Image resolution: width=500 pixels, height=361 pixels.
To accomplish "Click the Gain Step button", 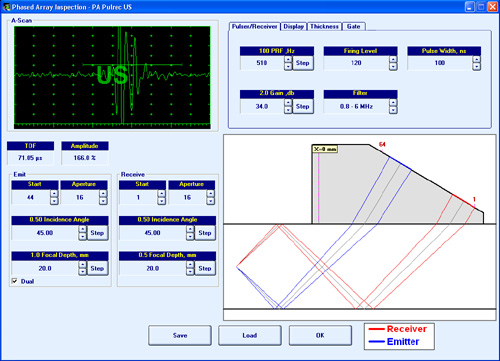I will pyautogui.click(x=303, y=106).
